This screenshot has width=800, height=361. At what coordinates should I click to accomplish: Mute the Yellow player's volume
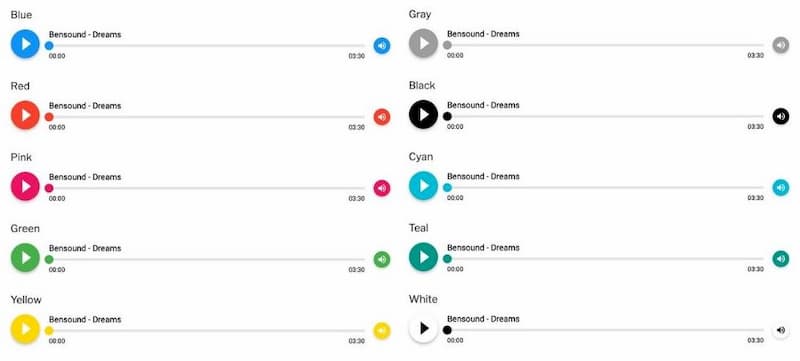[382, 331]
